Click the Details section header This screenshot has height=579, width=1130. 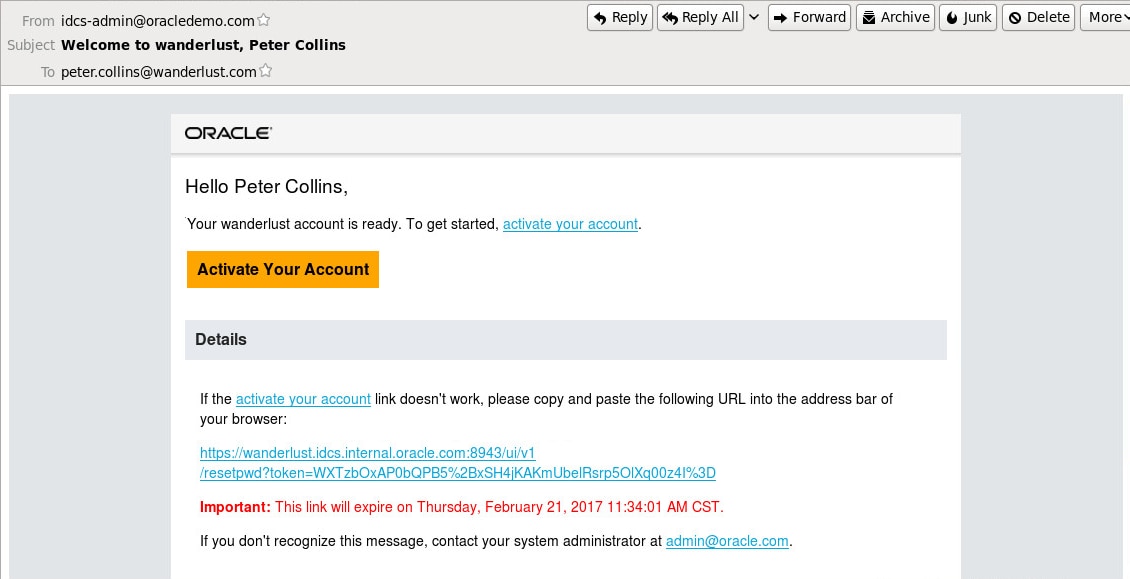pyautogui.click(x=221, y=339)
